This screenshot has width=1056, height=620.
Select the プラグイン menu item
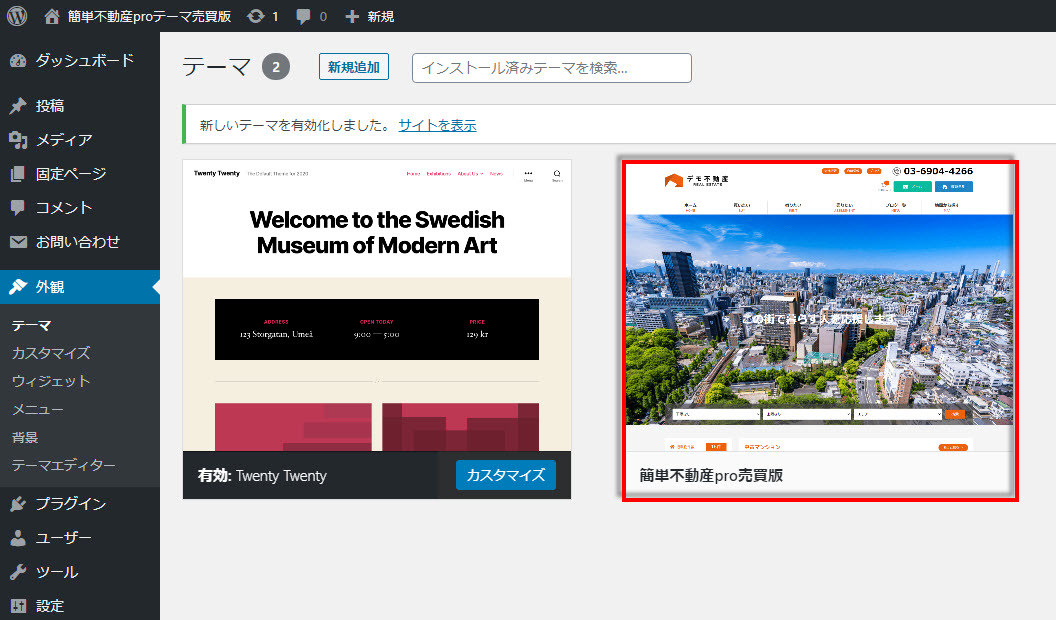point(70,504)
